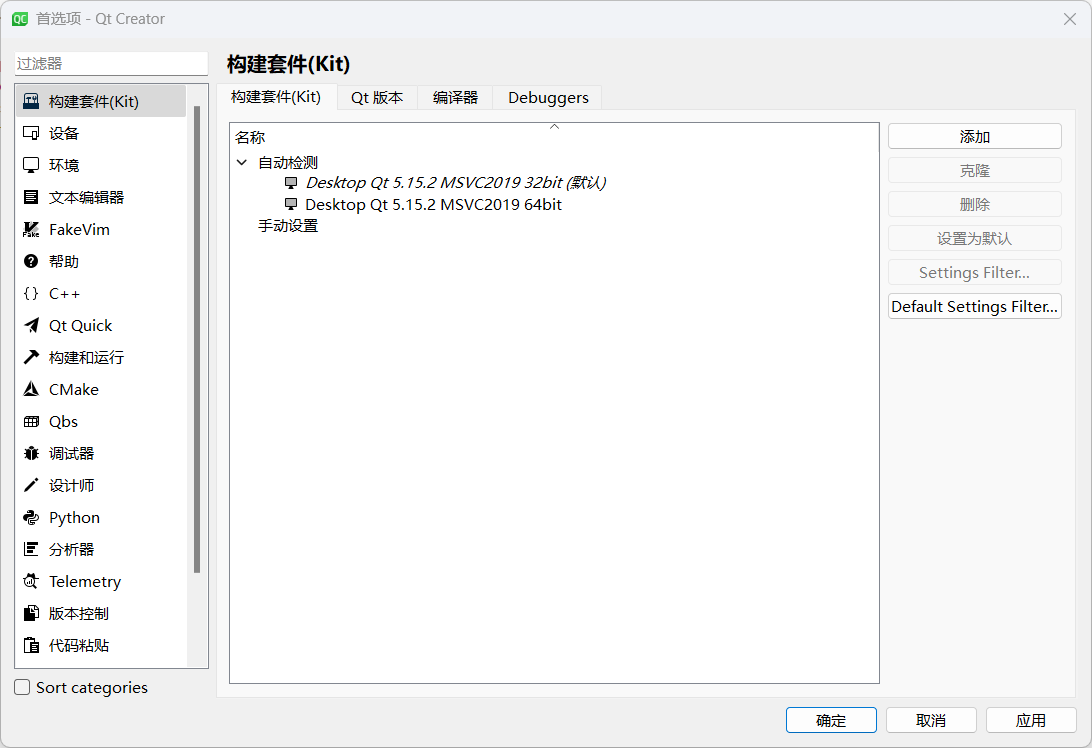Open the Qt Quick paper-plane icon
This screenshot has height=748, width=1092.
(x=31, y=325)
